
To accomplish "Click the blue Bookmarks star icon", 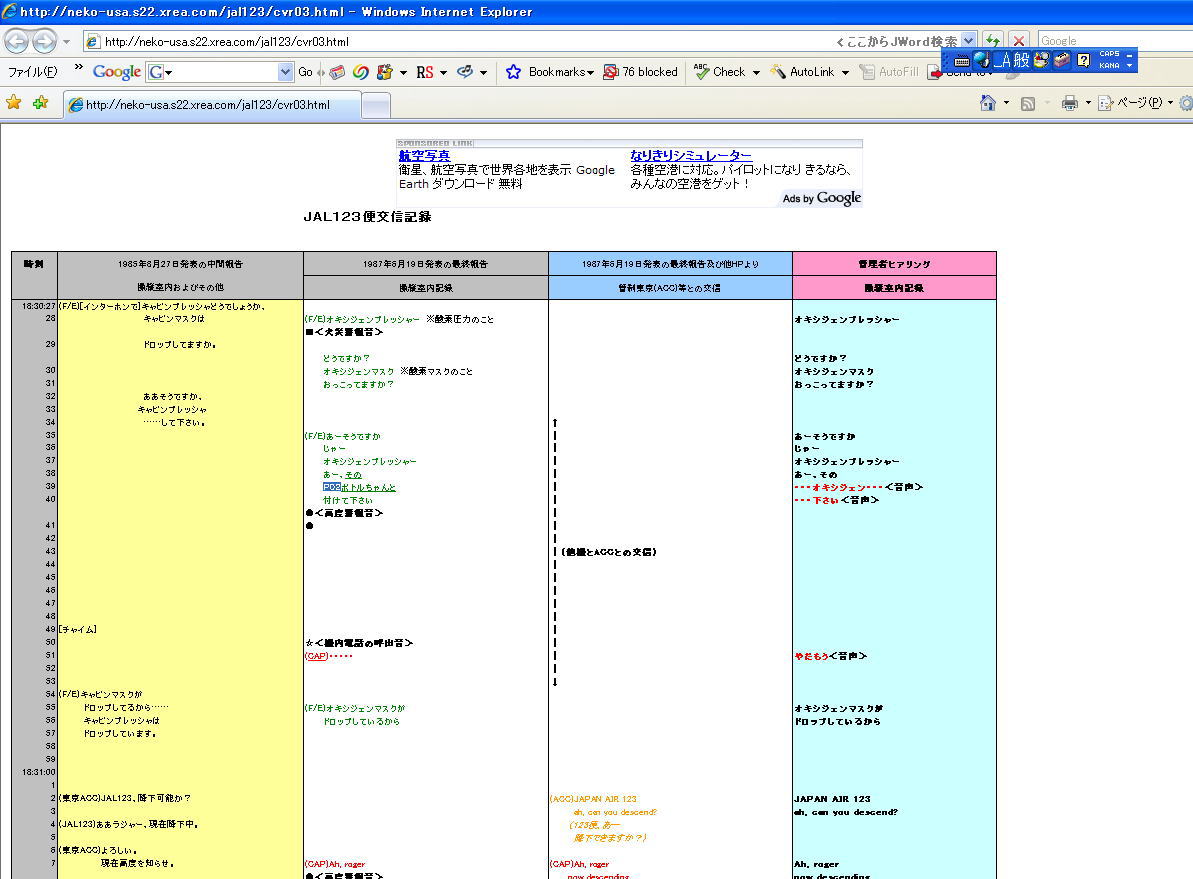I will click(514, 72).
